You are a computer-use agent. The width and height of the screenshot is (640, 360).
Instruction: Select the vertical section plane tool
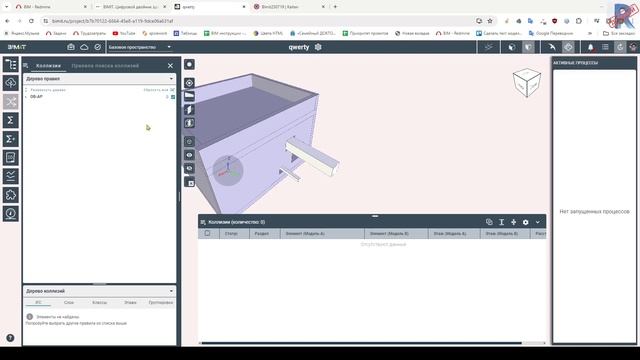(189, 109)
